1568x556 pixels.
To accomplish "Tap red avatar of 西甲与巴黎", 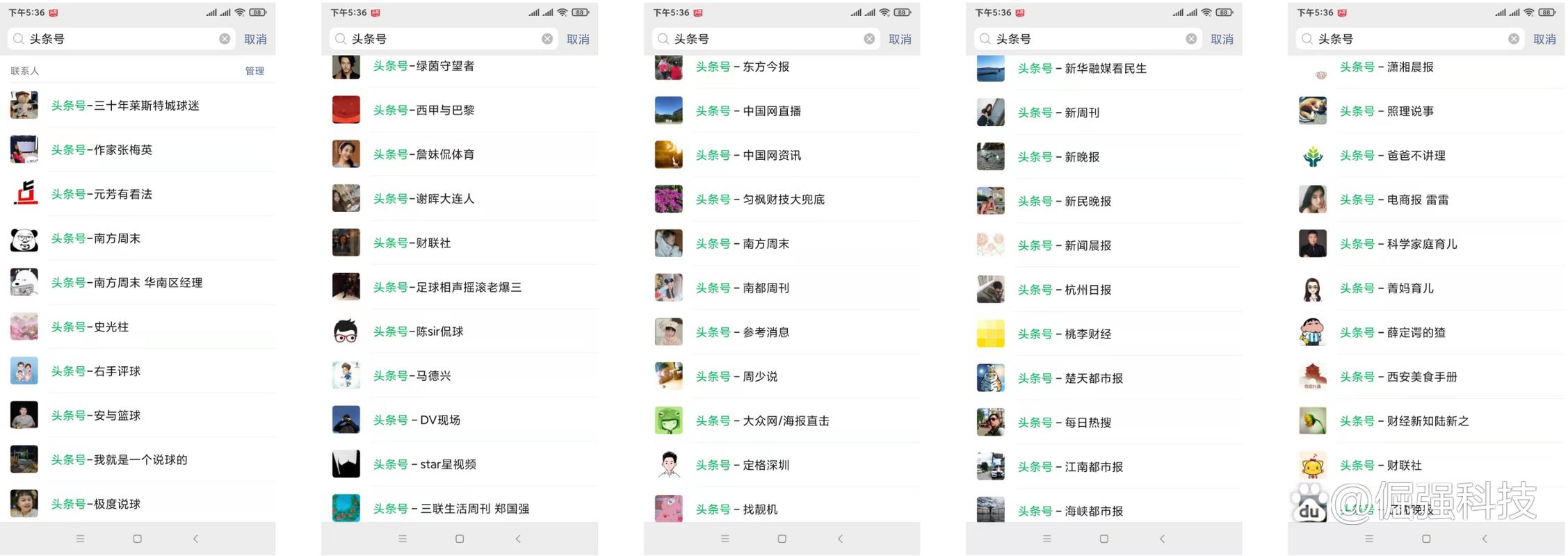I will (346, 110).
